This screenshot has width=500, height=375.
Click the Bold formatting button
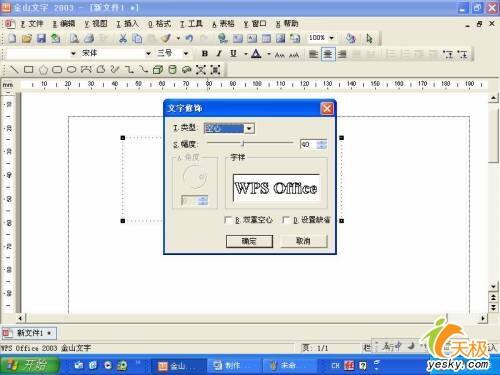(x=205, y=54)
